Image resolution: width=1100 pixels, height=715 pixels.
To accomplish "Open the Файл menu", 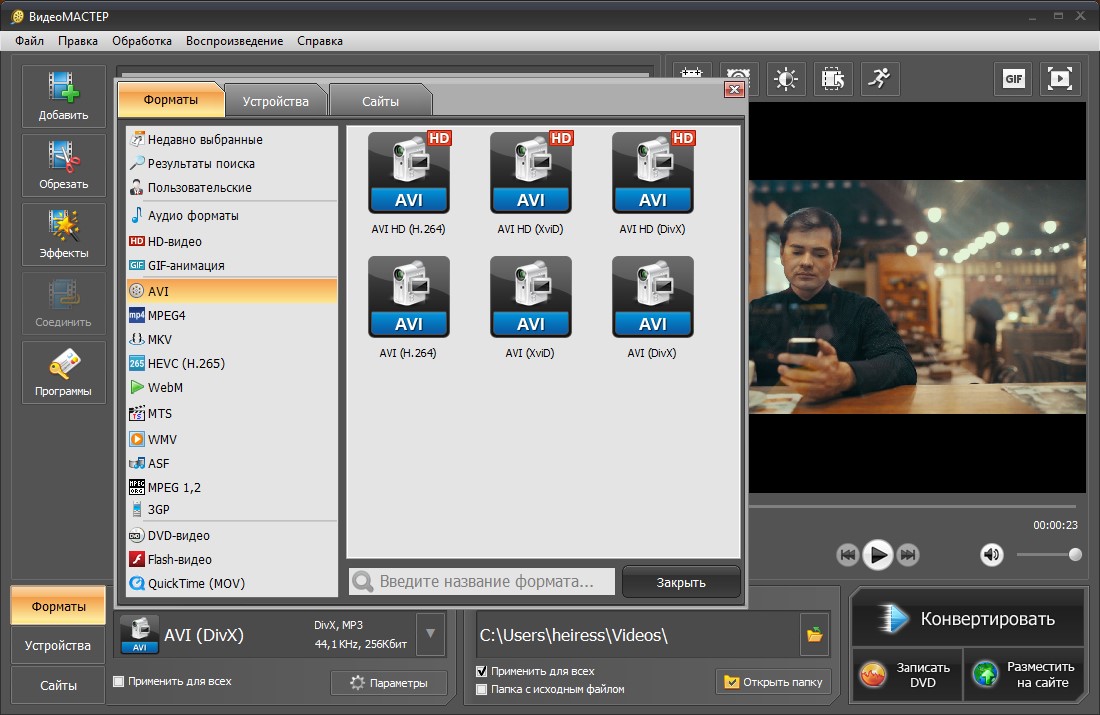I will click(x=29, y=41).
